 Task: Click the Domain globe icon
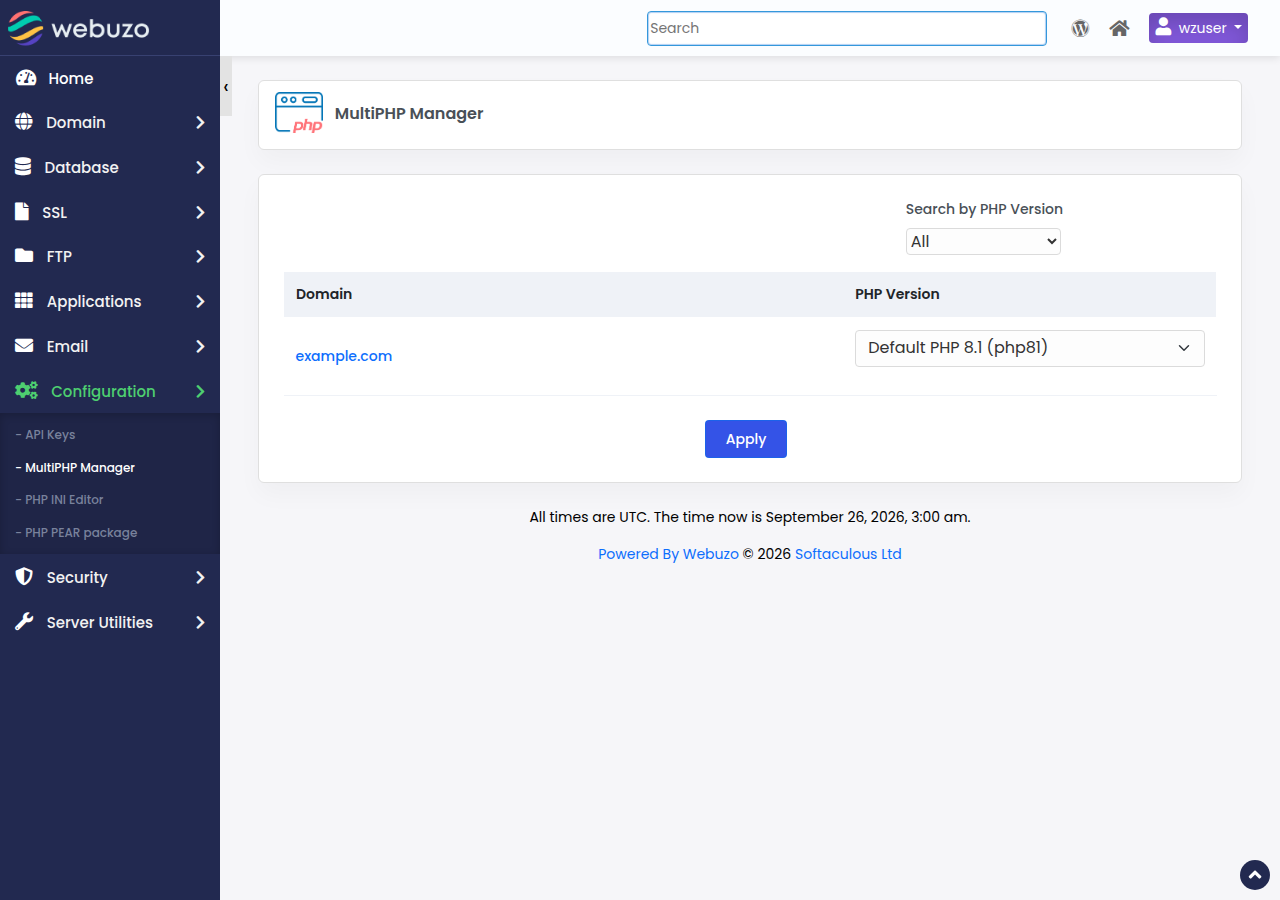coord(24,122)
